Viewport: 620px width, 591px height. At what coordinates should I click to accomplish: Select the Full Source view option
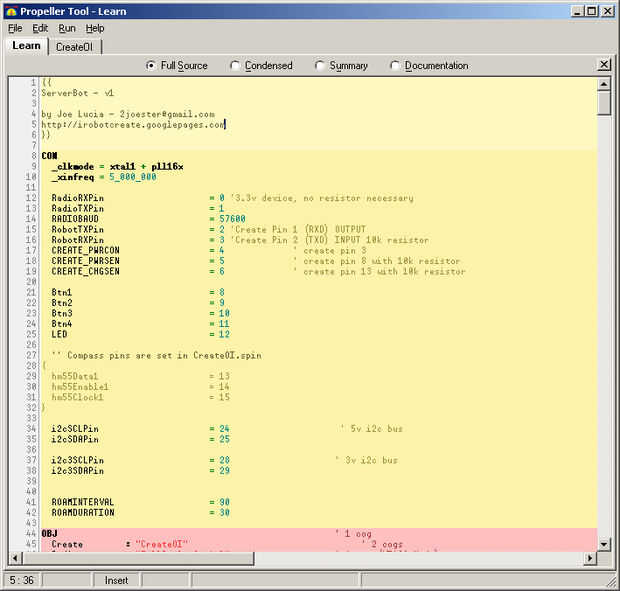click(151, 66)
